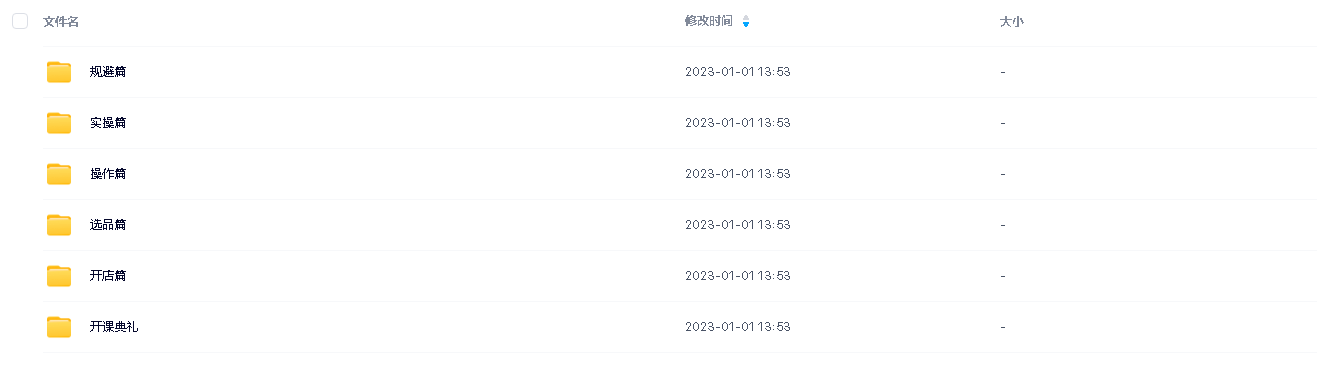
Task: Toggle the 修改时间 sort arrow icon
Action: coord(746,21)
